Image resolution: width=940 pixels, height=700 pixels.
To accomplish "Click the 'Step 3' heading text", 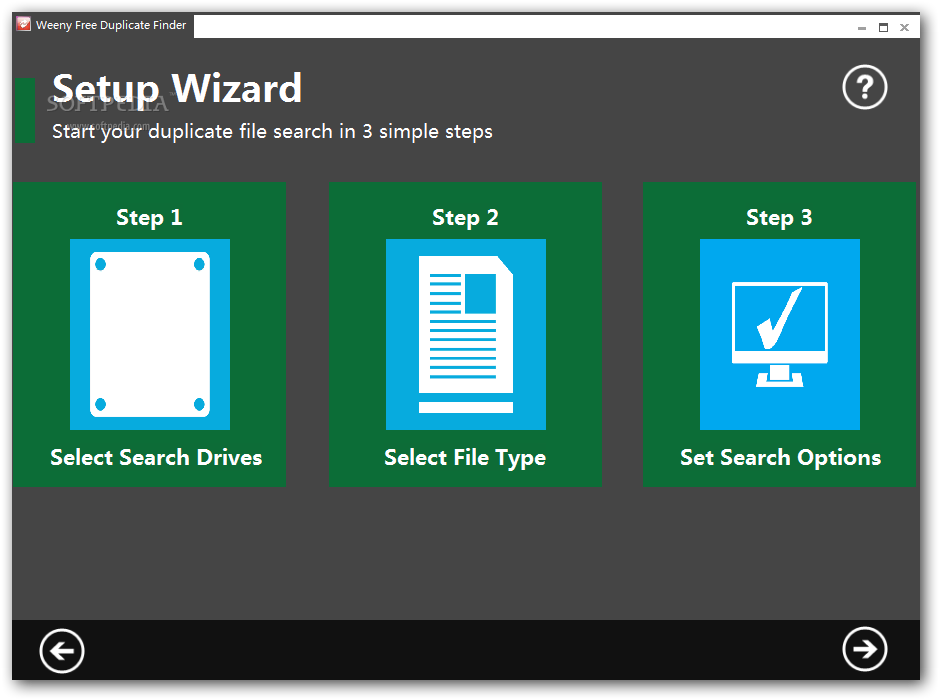I will click(779, 218).
